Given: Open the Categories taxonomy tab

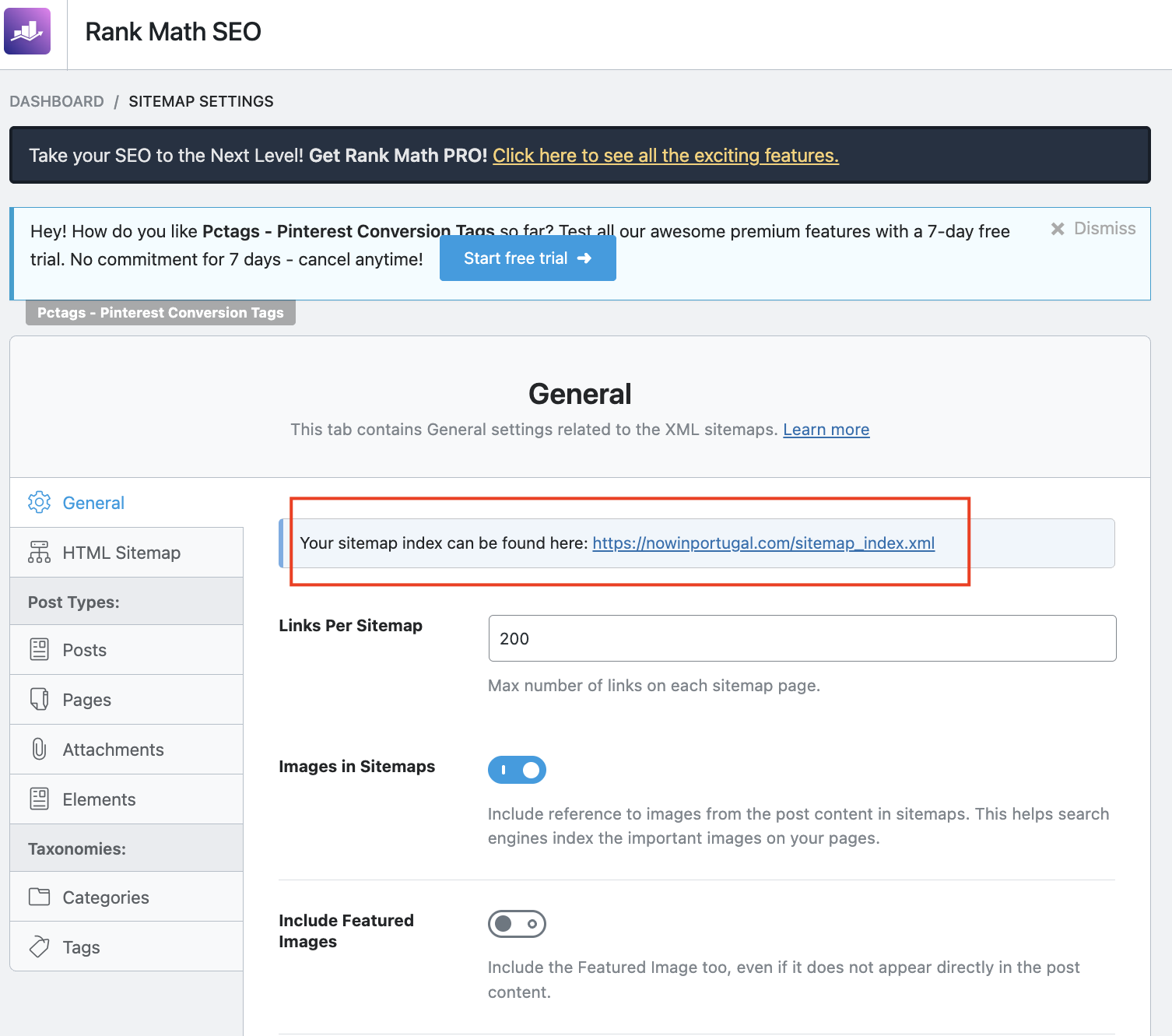Looking at the screenshot, I should (106, 897).
